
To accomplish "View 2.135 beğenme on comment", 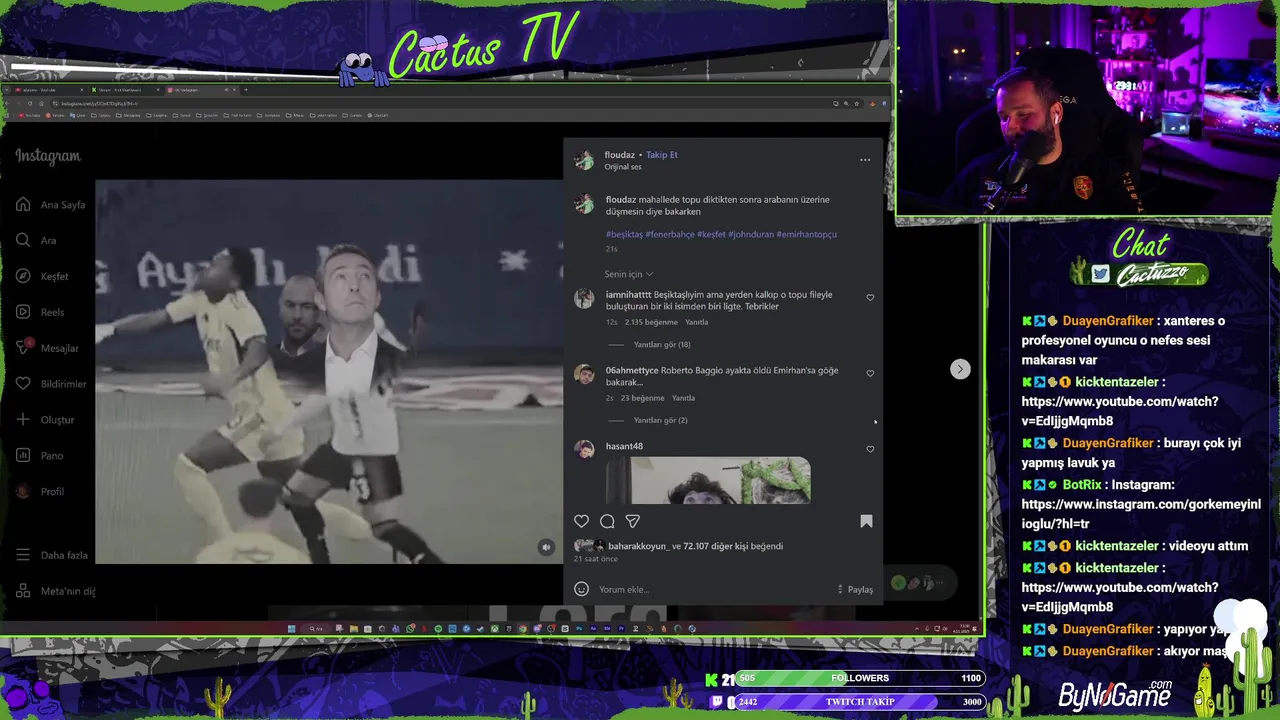I will pyautogui.click(x=651, y=322).
